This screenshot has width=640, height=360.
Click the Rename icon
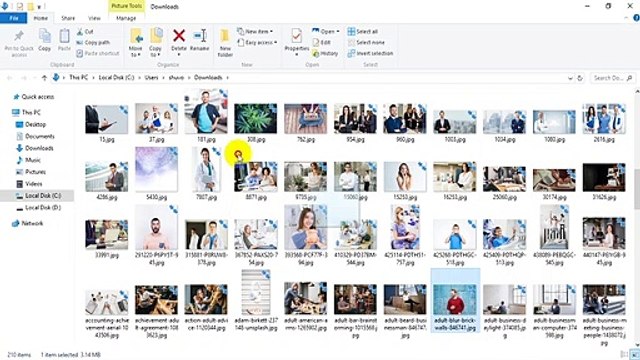[x=200, y=36]
